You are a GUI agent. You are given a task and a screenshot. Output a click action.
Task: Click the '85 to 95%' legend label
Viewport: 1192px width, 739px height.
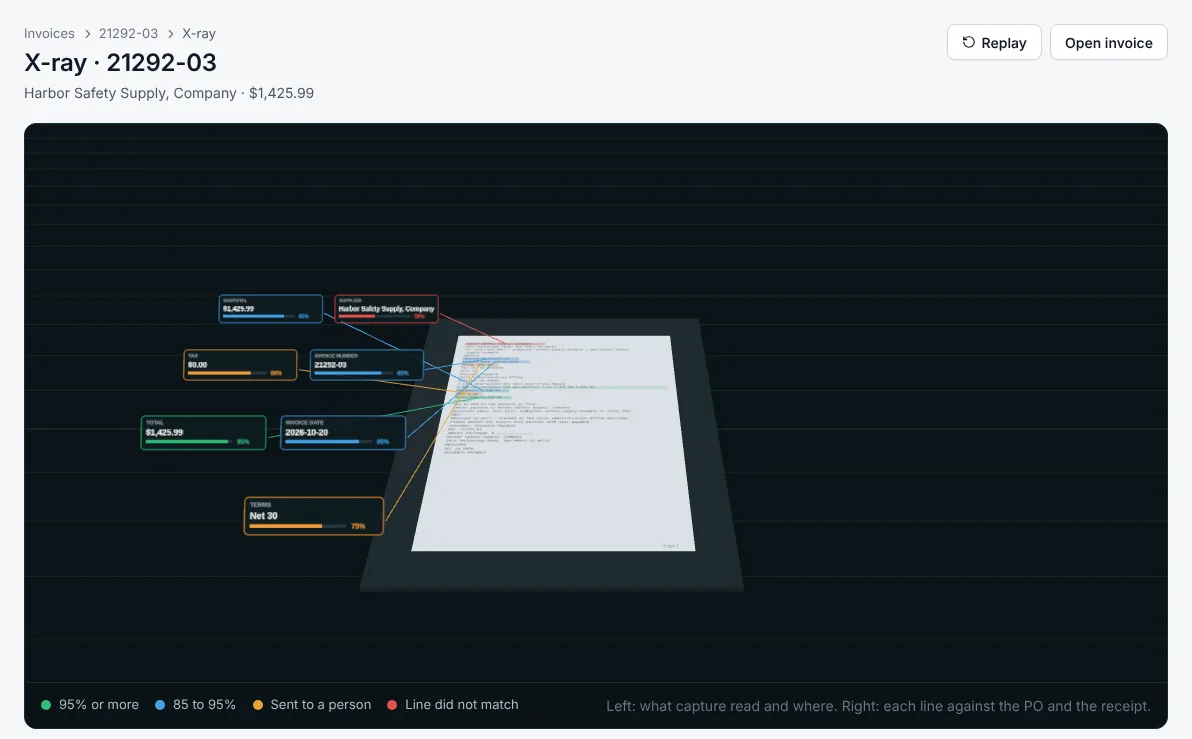tap(204, 705)
